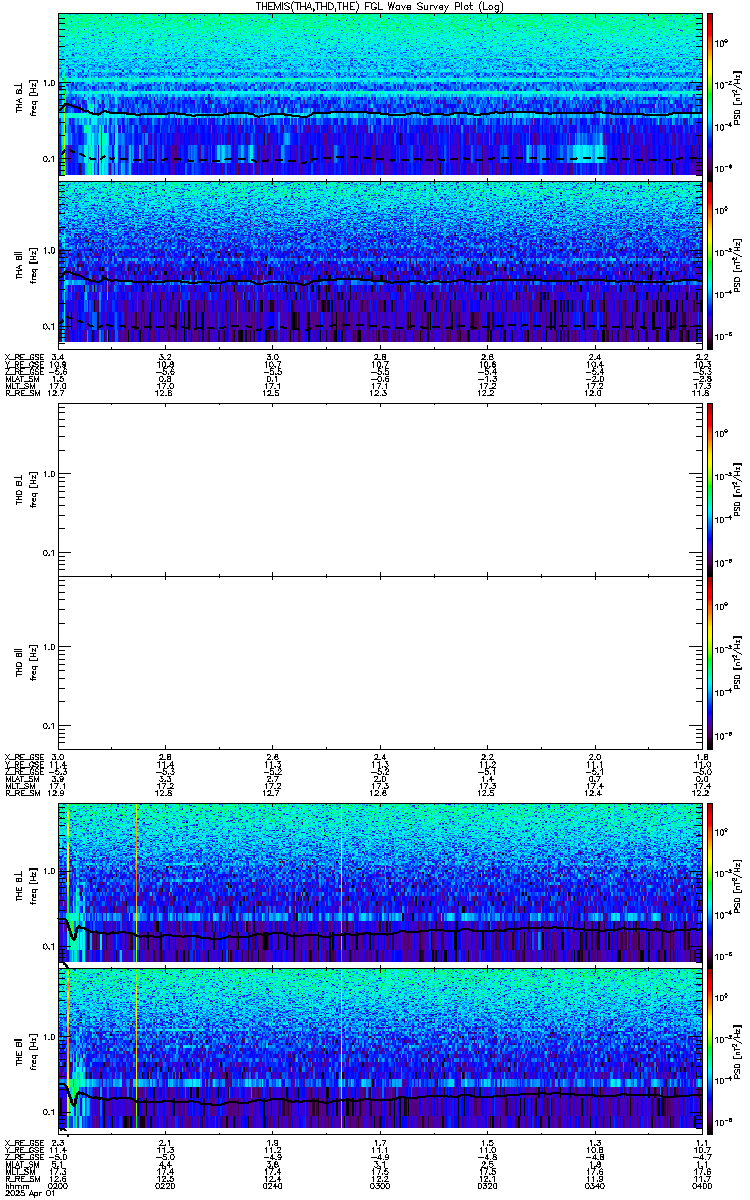Click the THD B-perpendicular freq [Hz] axis label

pos(32,489)
